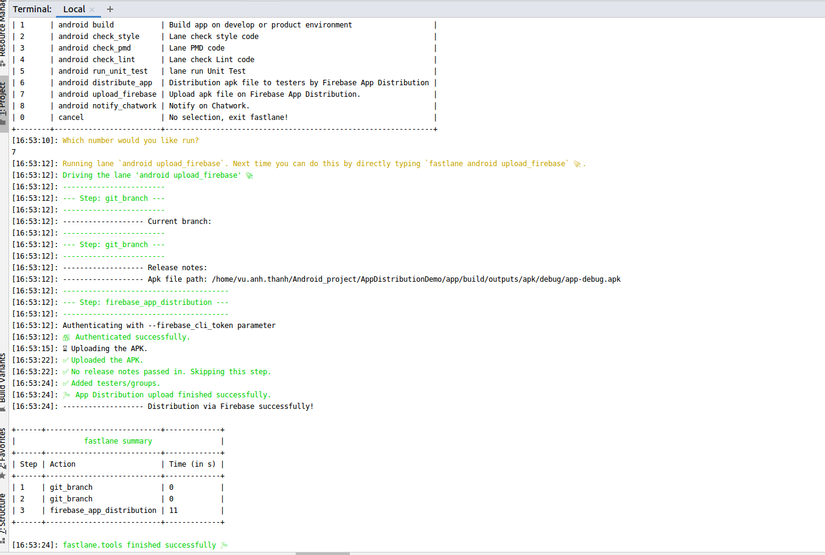Click the 'Running lane' yellow message line
This screenshot has height=555, width=825.
324,164
